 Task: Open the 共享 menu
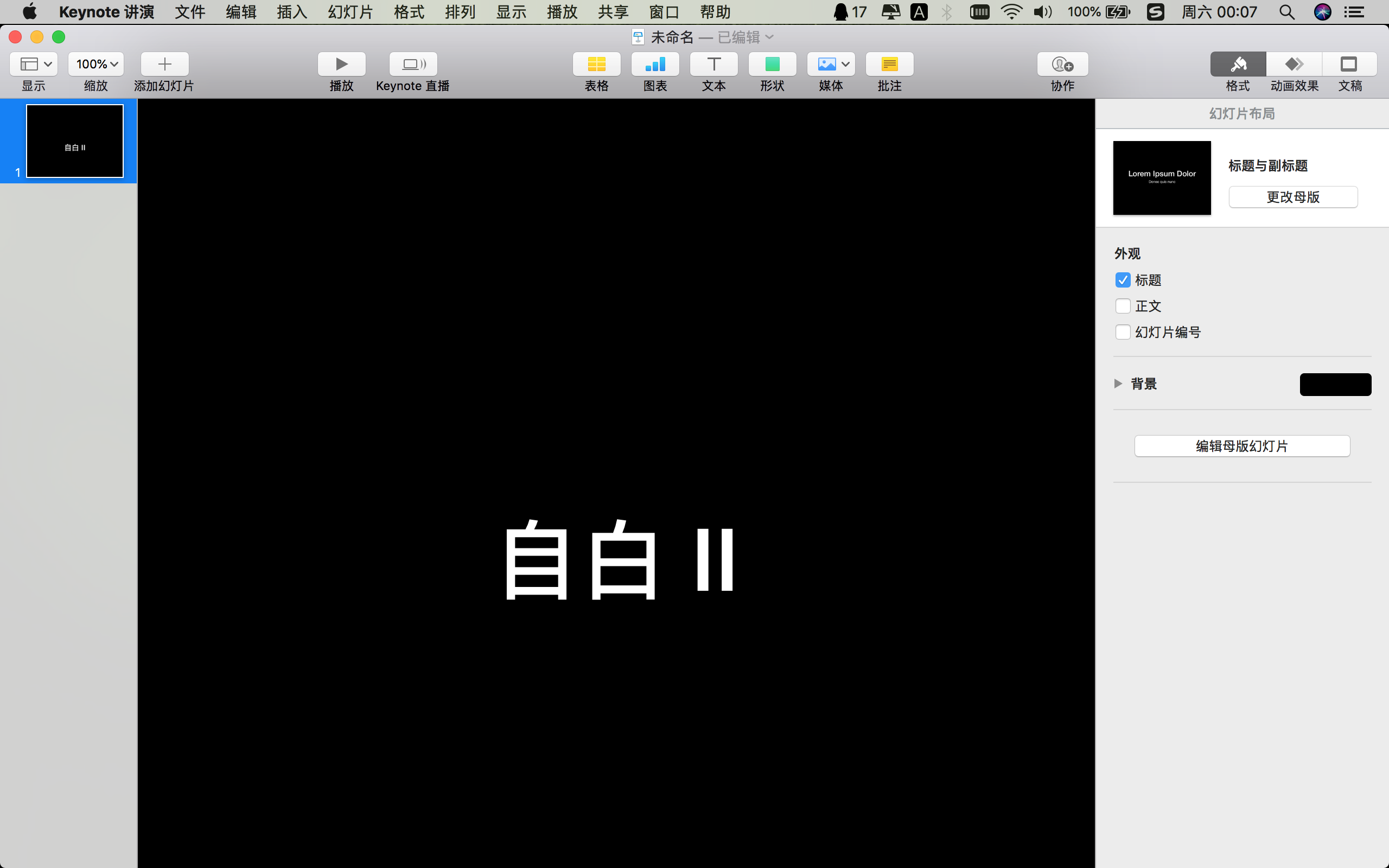coord(614,12)
